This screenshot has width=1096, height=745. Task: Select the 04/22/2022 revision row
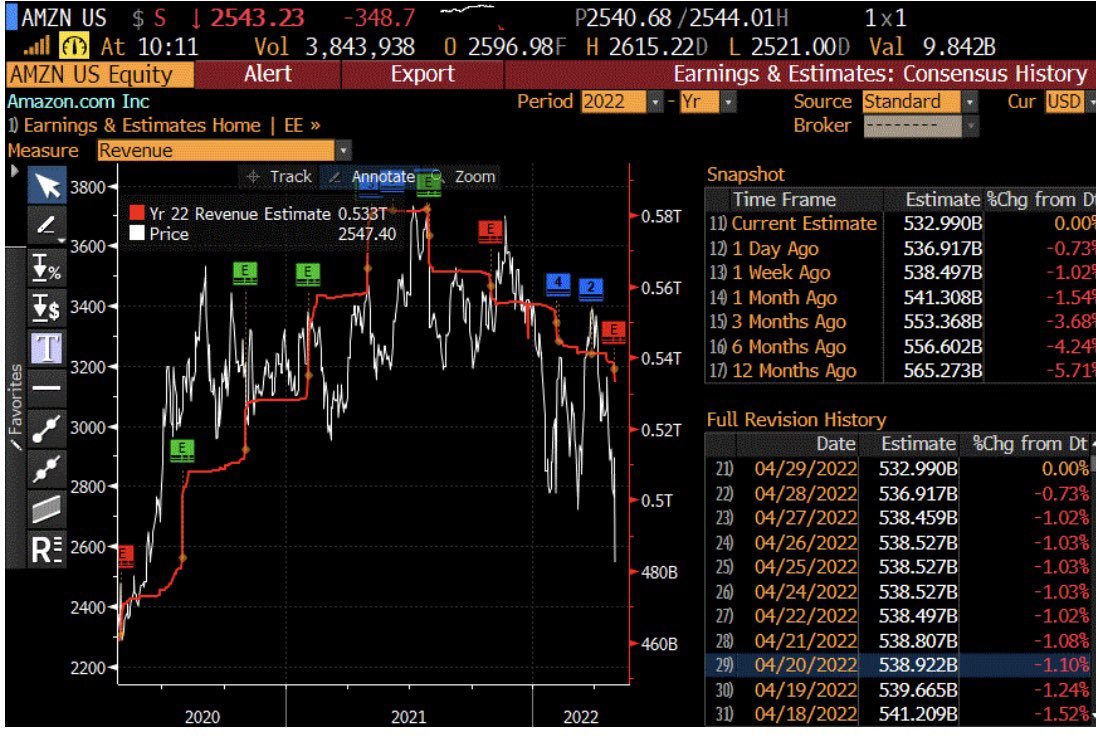point(897,615)
